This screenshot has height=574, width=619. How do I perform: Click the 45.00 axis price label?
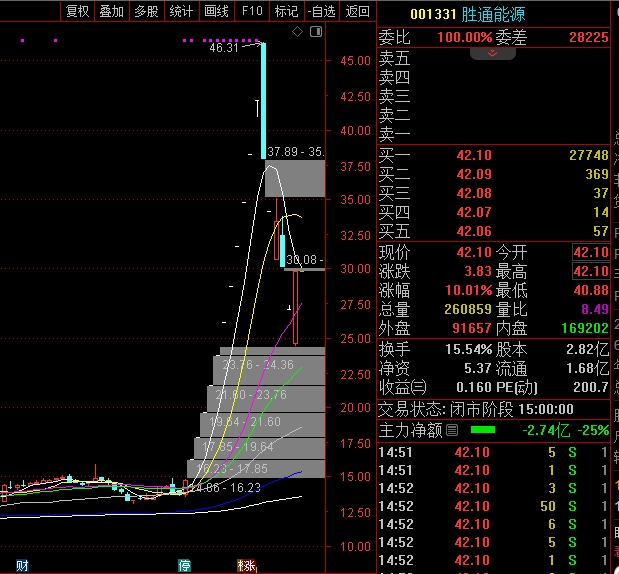[355, 61]
